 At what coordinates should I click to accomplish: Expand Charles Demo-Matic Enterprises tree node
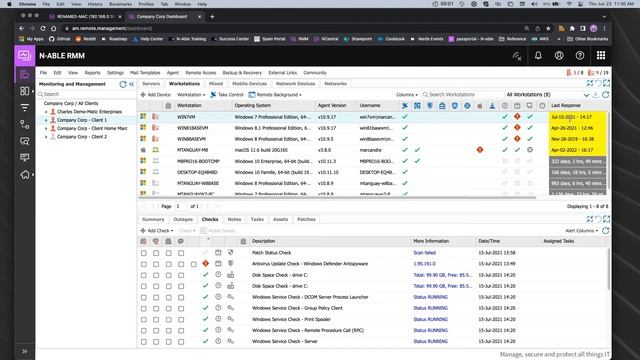(46, 112)
